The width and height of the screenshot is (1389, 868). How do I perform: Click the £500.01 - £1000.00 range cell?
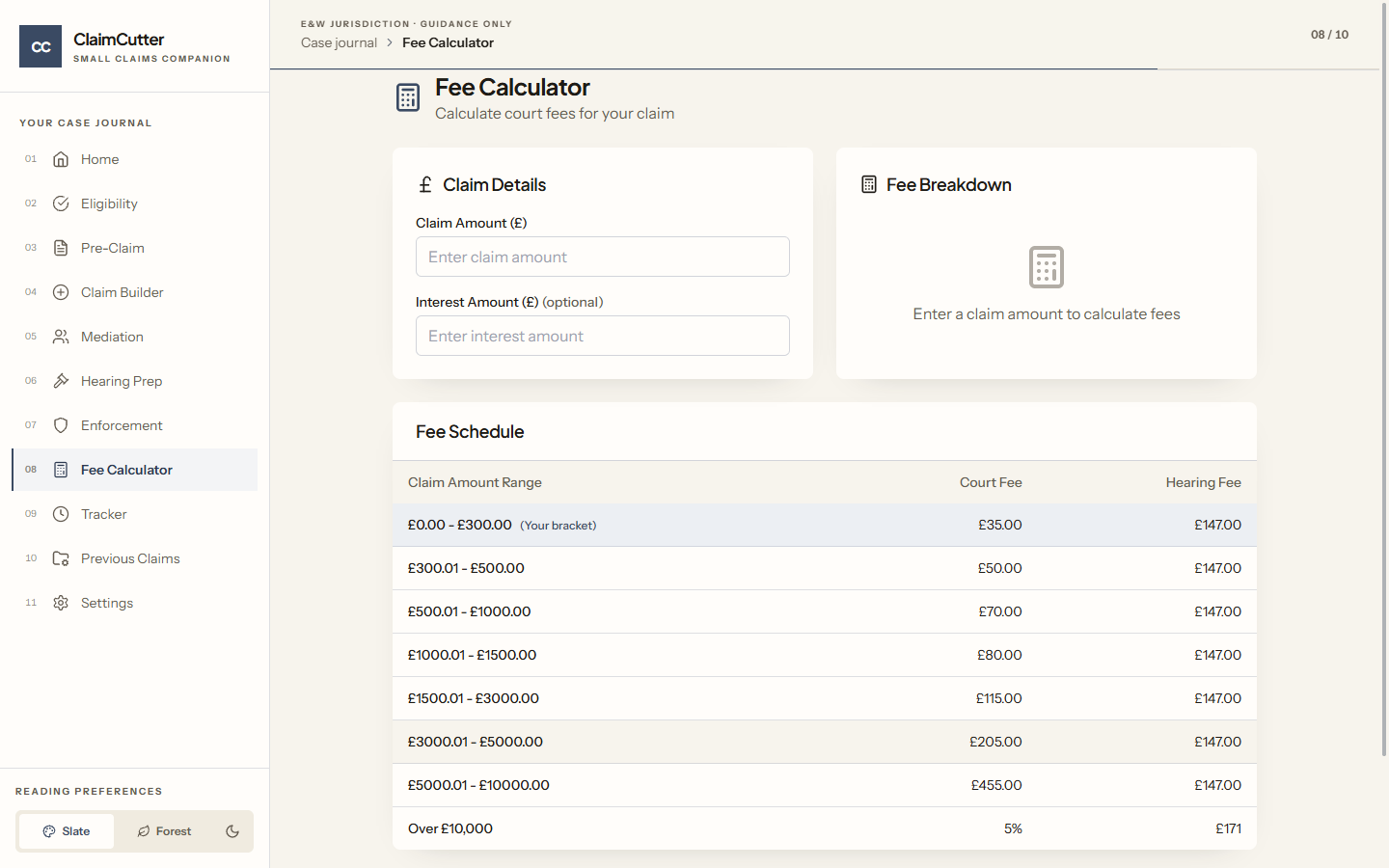(469, 611)
